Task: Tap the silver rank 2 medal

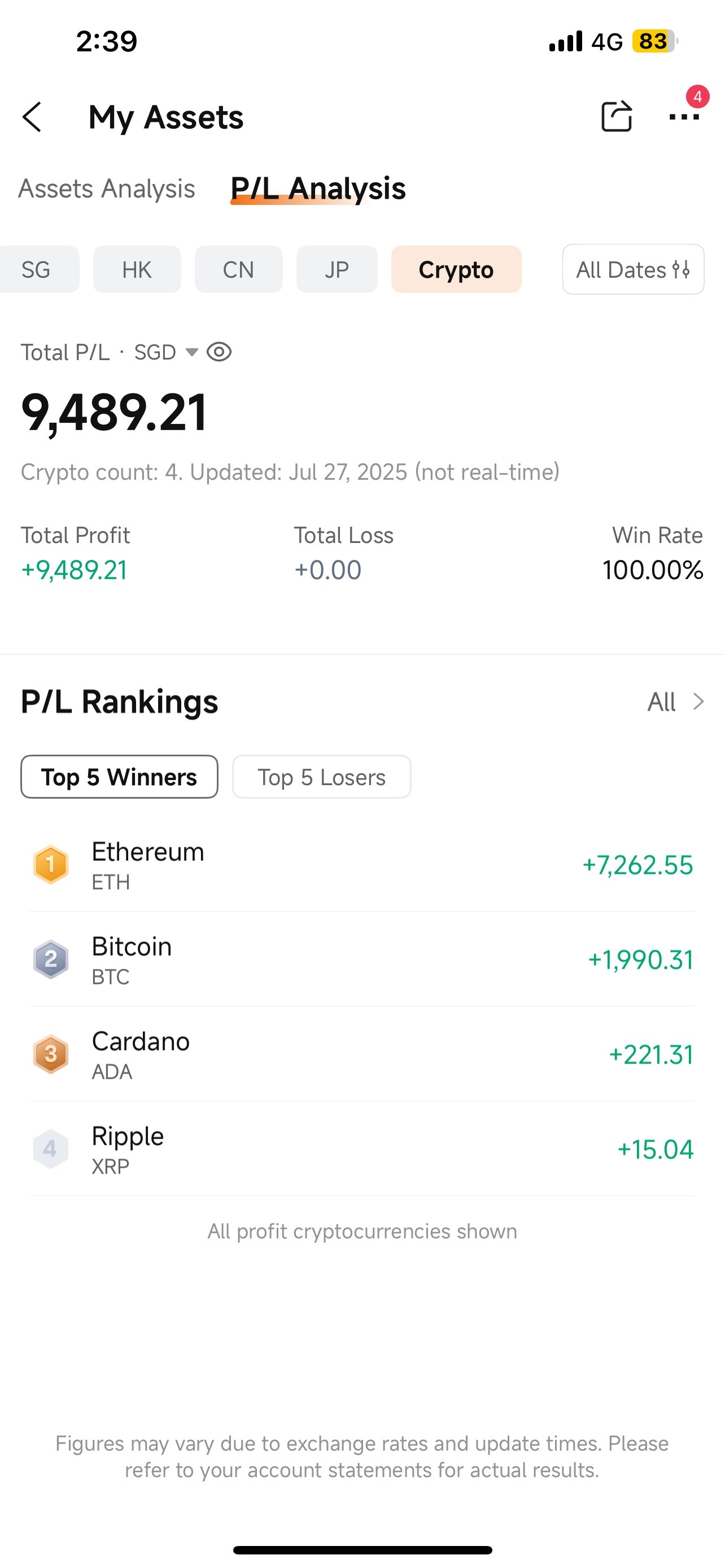Action: pos(50,960)
